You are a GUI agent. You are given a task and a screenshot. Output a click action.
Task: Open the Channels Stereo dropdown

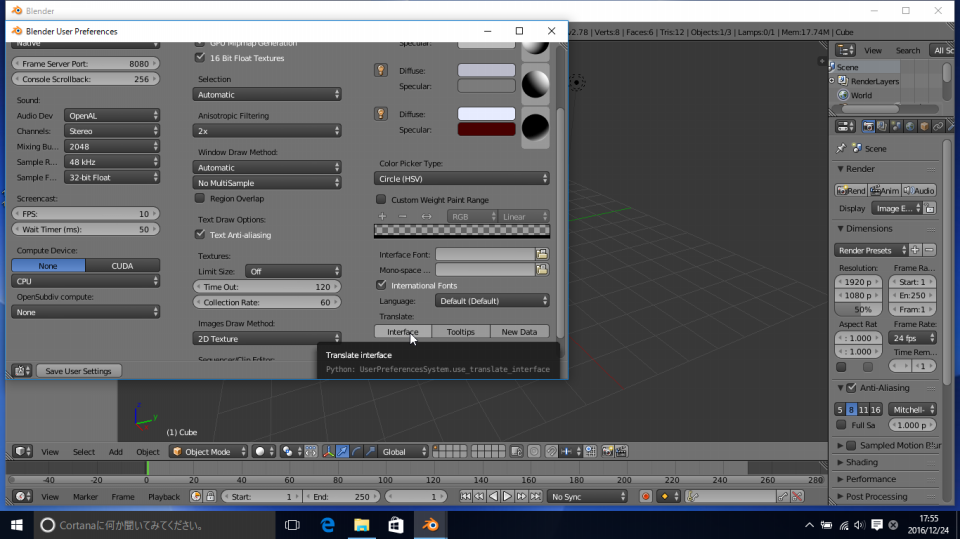tap(112, 131)
